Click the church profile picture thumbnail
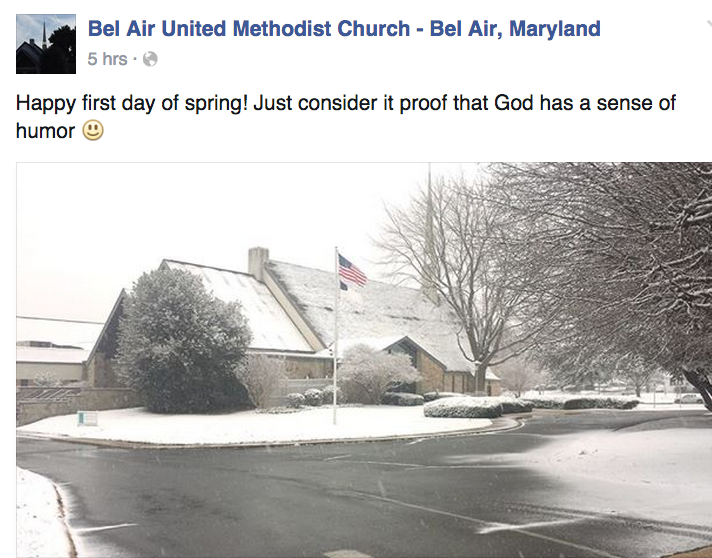This screenshot has width=712, height=558. pyautogui.click(x=46, y=41)
